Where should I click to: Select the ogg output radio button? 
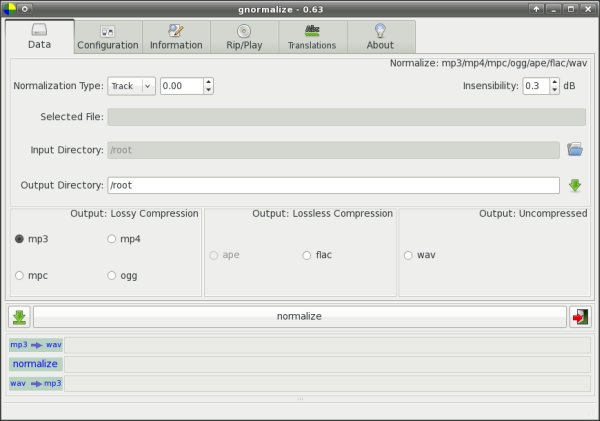[112, 275]
